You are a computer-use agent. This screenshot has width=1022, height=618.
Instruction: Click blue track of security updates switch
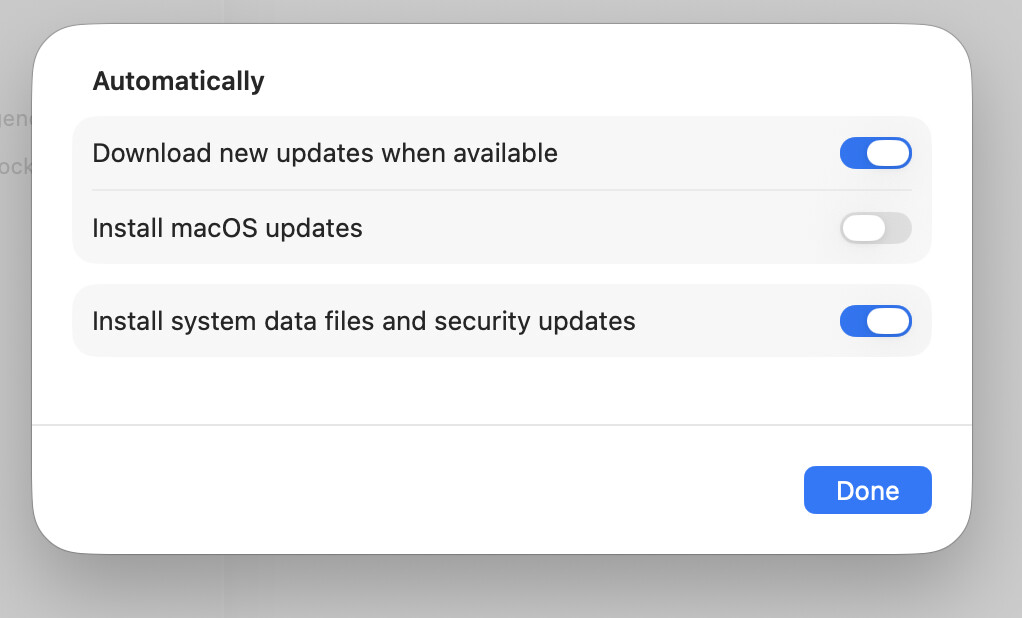[853, 321]
